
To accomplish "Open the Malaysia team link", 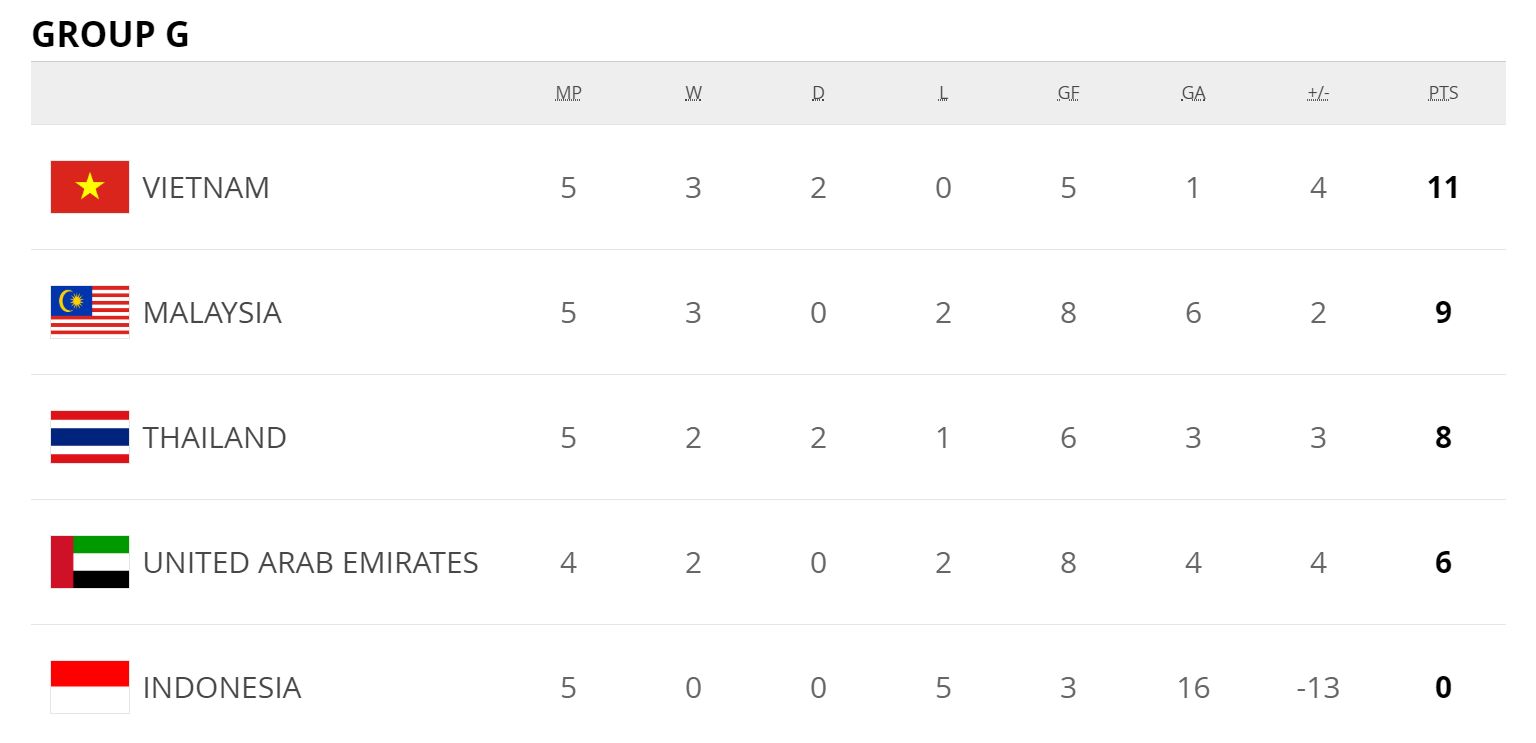I will click(212, 313).
